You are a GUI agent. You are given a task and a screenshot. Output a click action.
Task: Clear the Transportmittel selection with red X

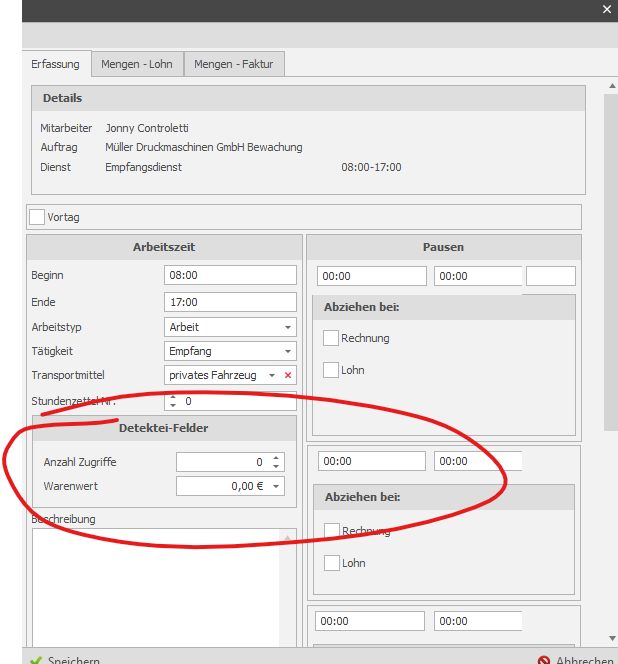(x=288, y=375)
